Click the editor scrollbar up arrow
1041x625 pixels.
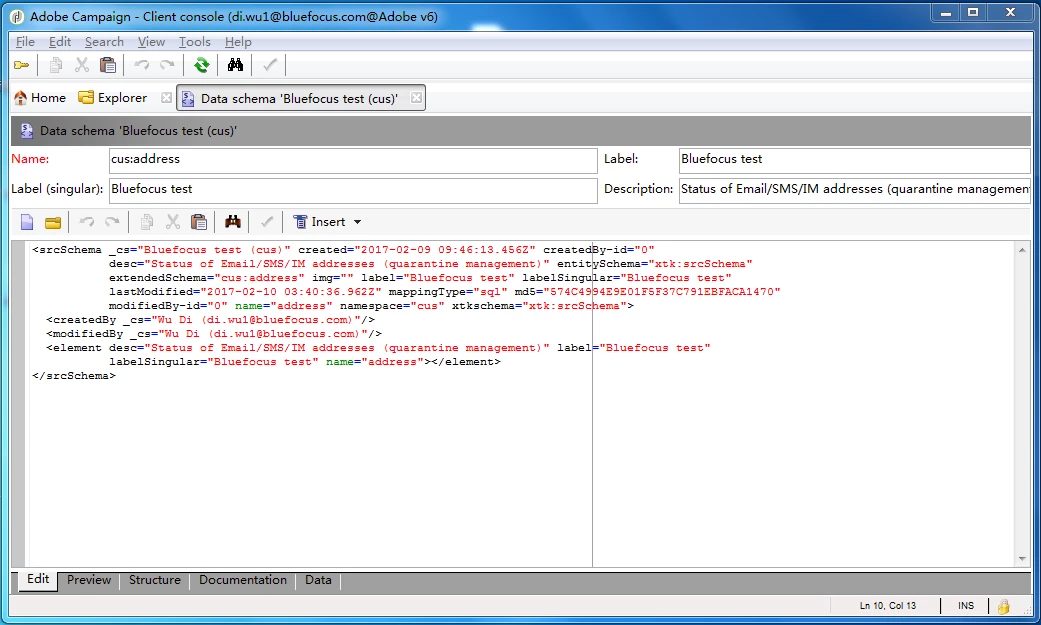1022,250
